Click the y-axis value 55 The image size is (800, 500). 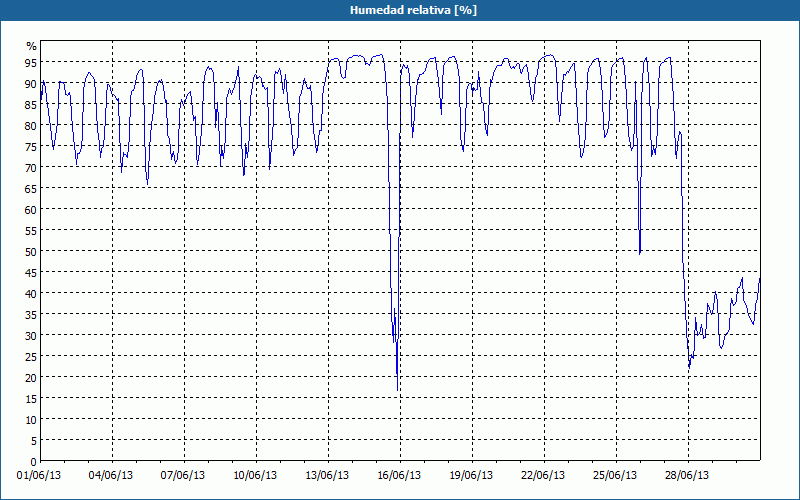pos(31,231)
